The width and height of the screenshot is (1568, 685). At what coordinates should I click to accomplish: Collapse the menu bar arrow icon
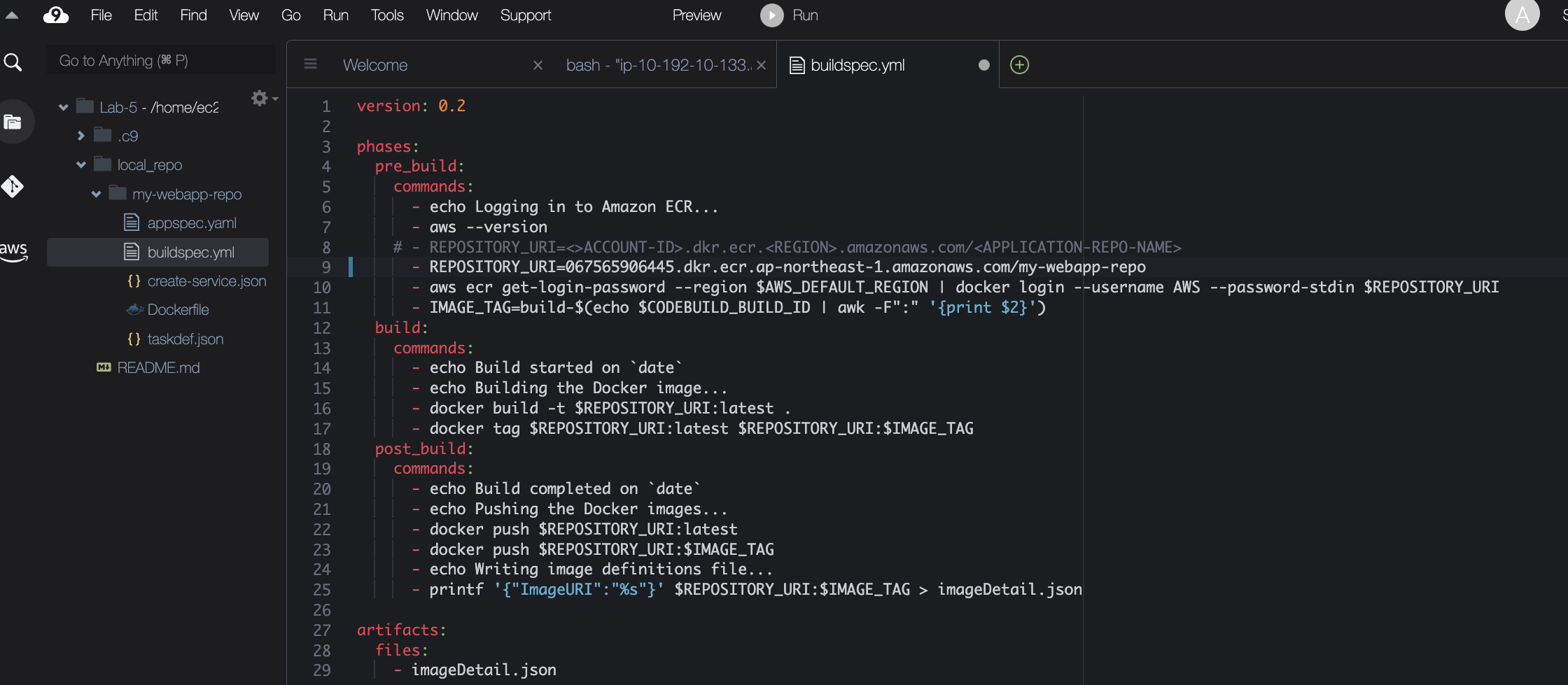(x=12, y=15)
